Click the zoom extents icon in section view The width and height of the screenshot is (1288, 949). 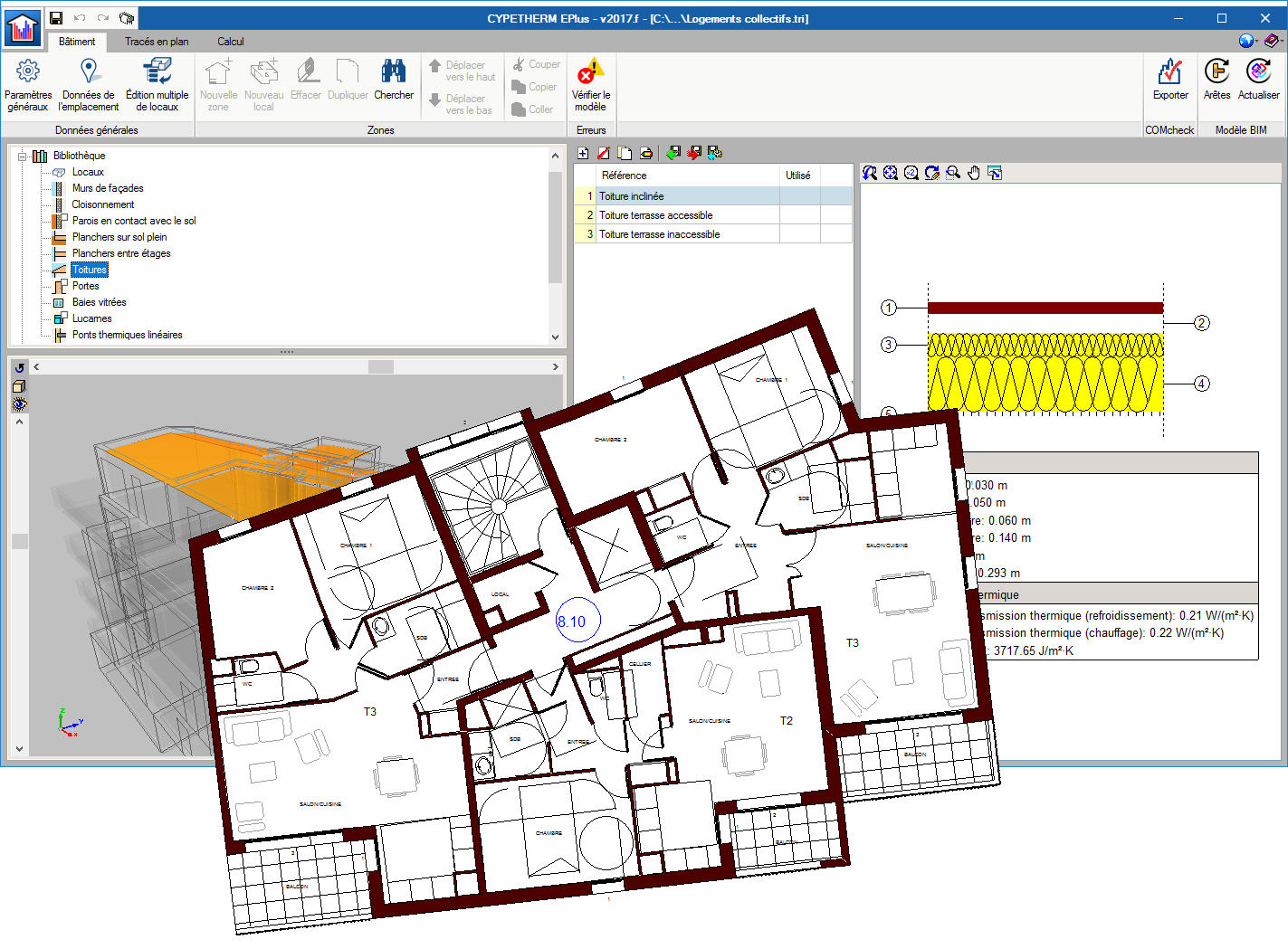pyautogui.click(x=891, y=173)
